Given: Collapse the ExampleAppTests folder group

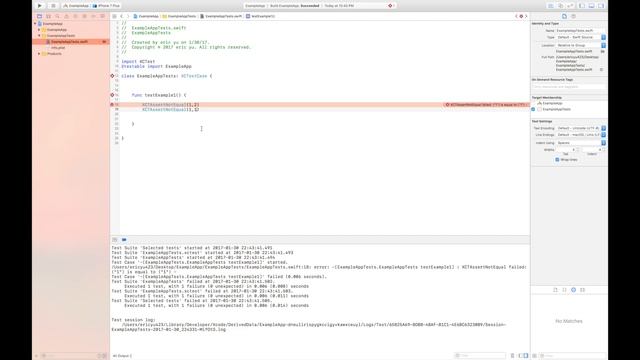Looking at the screenshot, I should point(39,36).
